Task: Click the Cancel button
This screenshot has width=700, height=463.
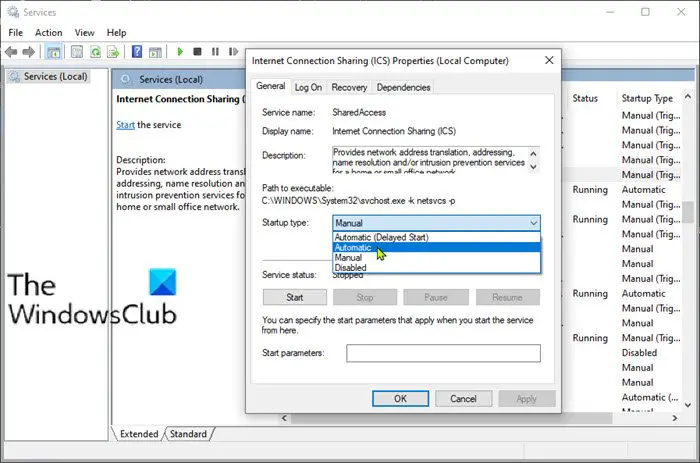Action: coord(463,399)
